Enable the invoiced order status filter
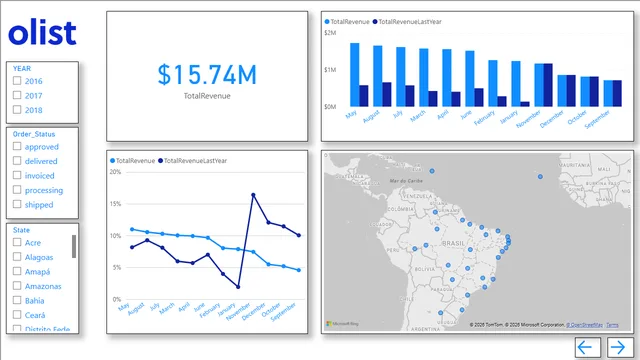Viewport: 640px width, 360px height. (17, 175)
